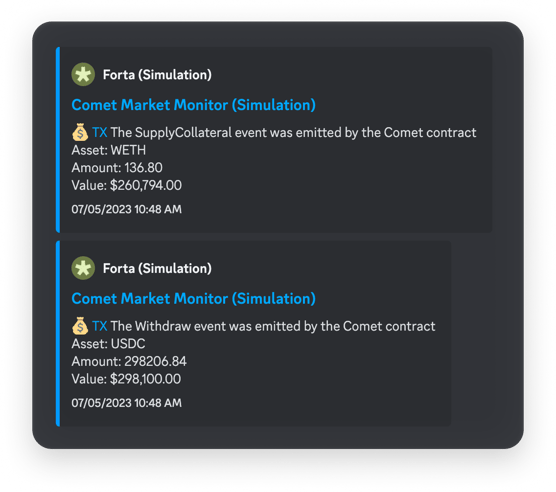Click the SupplyCollateral event description text
The image size is (556, 492).
point(293,133)
